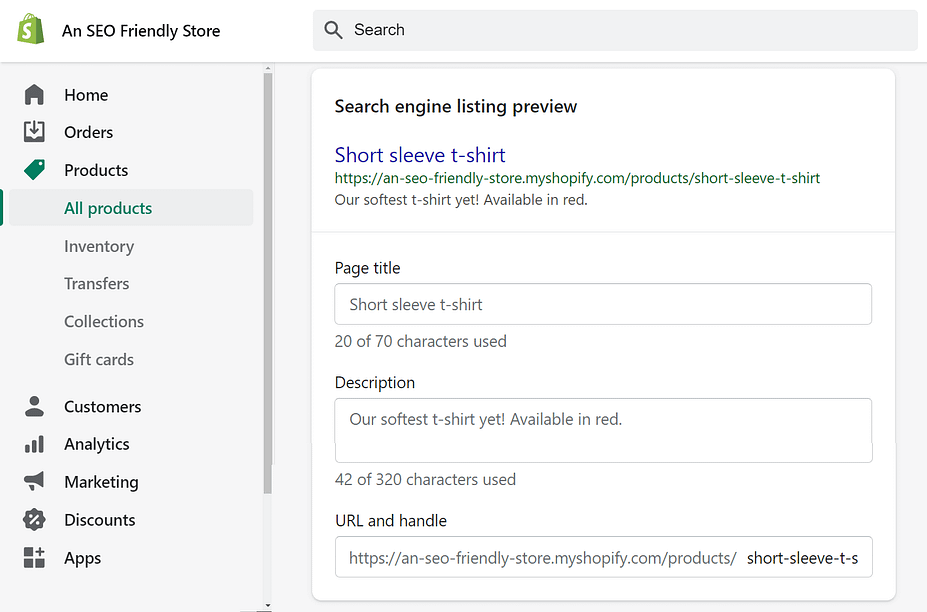The height and width of the screenshot is (612, 927).
Task: Click the search magnifier icon
Action: click(x=333, y=30)
